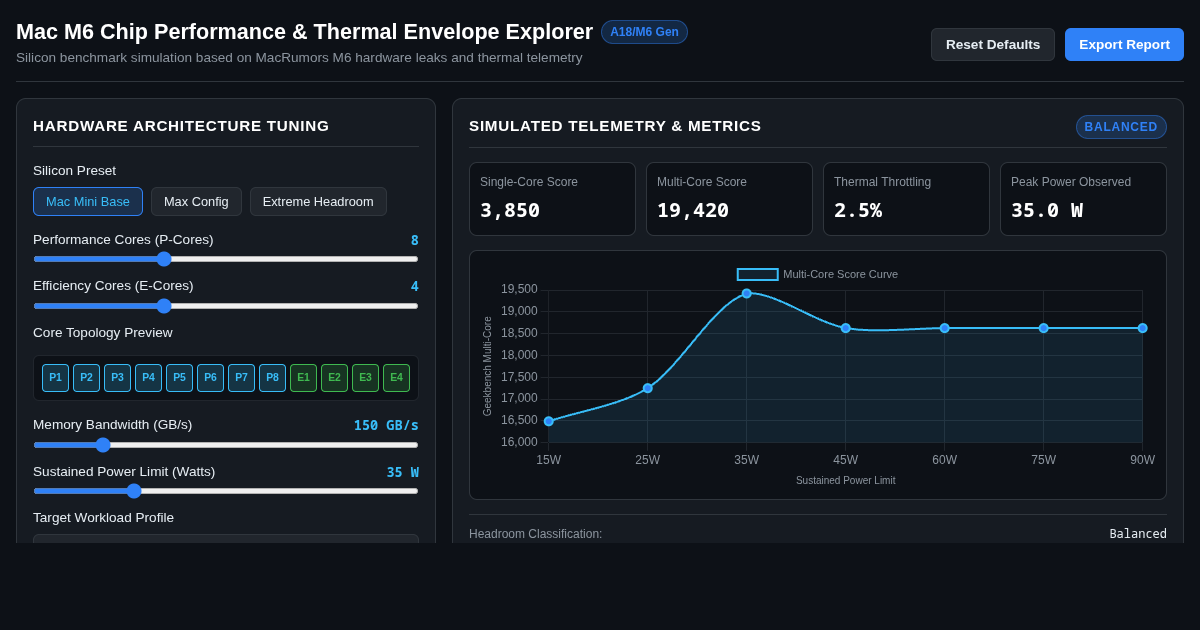Click the 35 W power limit value
This screenshot has height=630, width=1200.
(x=403, y=472)
